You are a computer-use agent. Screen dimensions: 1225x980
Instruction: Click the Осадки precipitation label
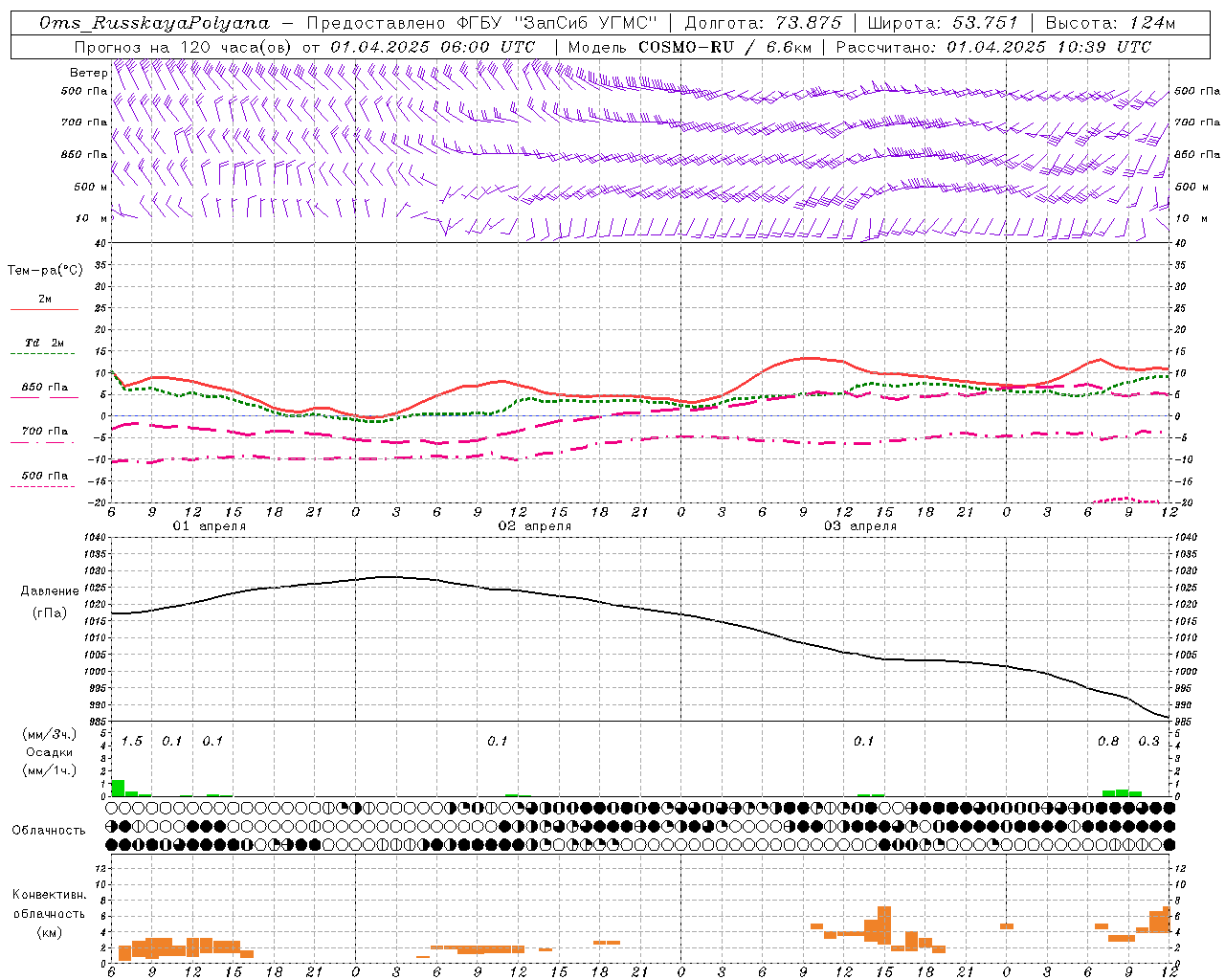(50, 752)
